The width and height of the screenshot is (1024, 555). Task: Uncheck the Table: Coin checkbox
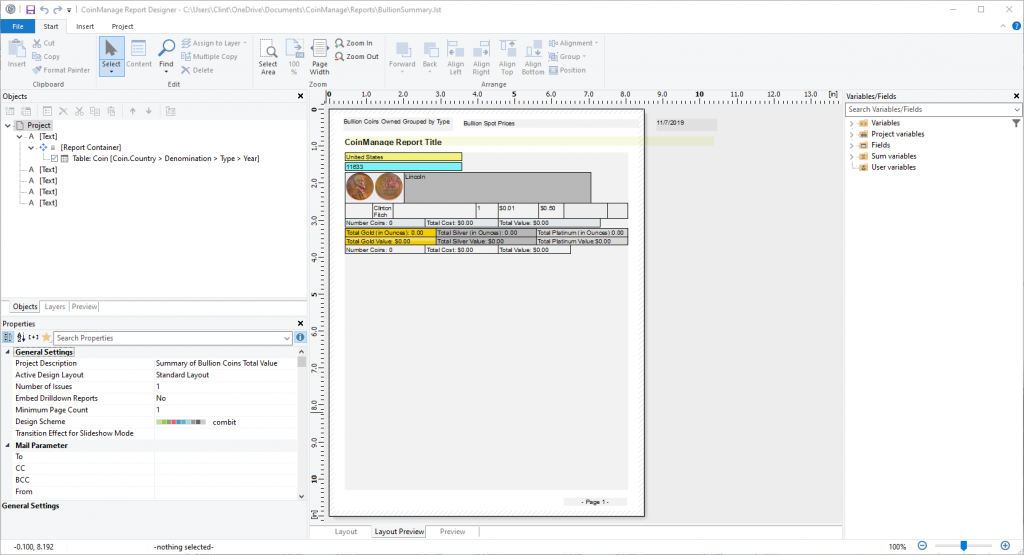(x=54, y=159)
